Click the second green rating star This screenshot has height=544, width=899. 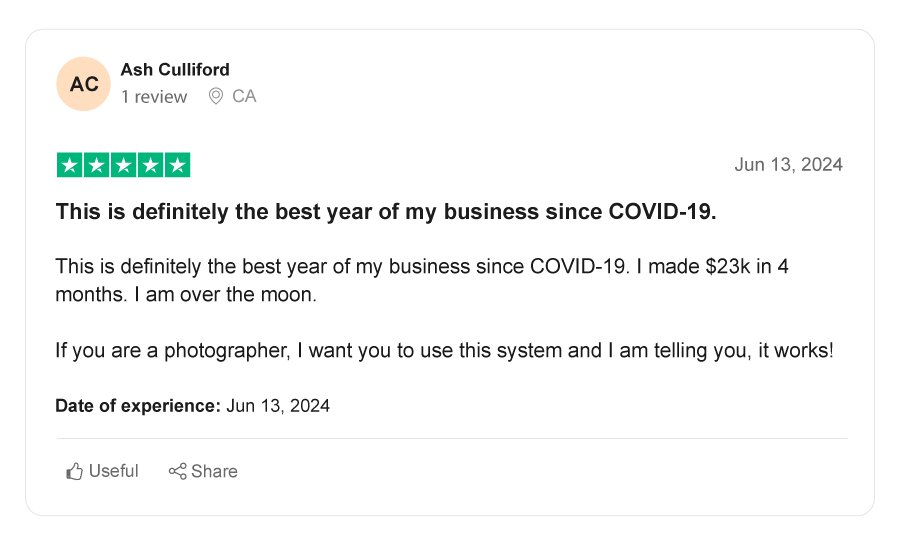96,165
